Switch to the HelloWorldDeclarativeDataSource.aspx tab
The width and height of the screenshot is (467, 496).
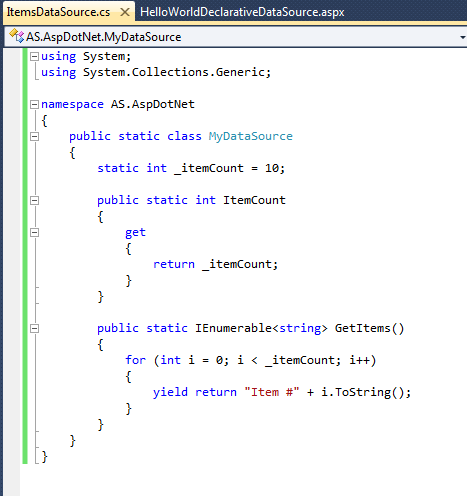tap(242, 12)
